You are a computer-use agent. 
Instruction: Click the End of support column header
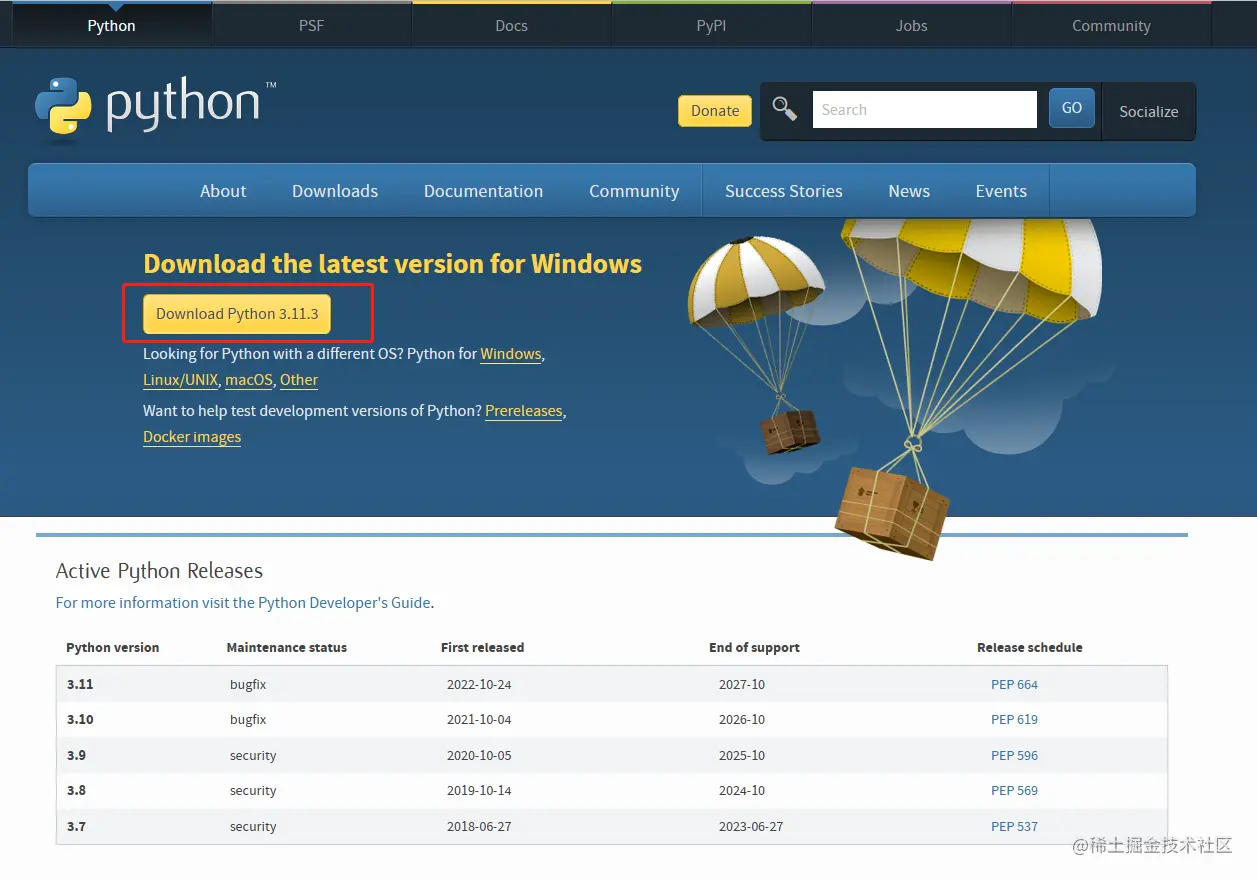tap(755, 648)
